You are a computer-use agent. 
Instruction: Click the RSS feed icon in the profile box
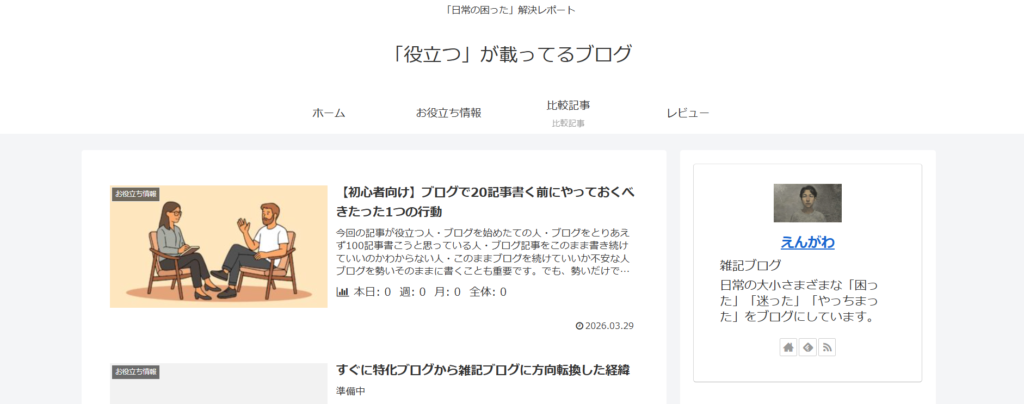click(x=827, y=347)
